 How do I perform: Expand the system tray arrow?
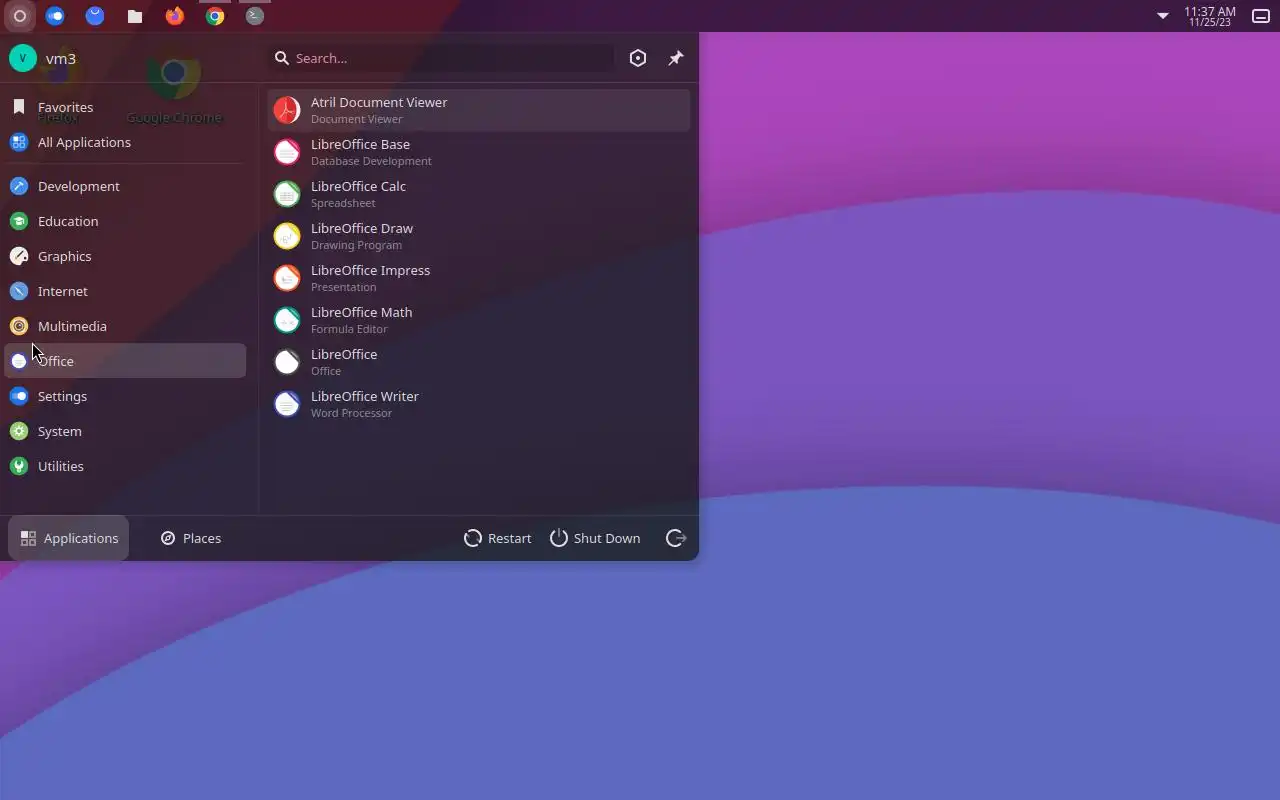1163,16
